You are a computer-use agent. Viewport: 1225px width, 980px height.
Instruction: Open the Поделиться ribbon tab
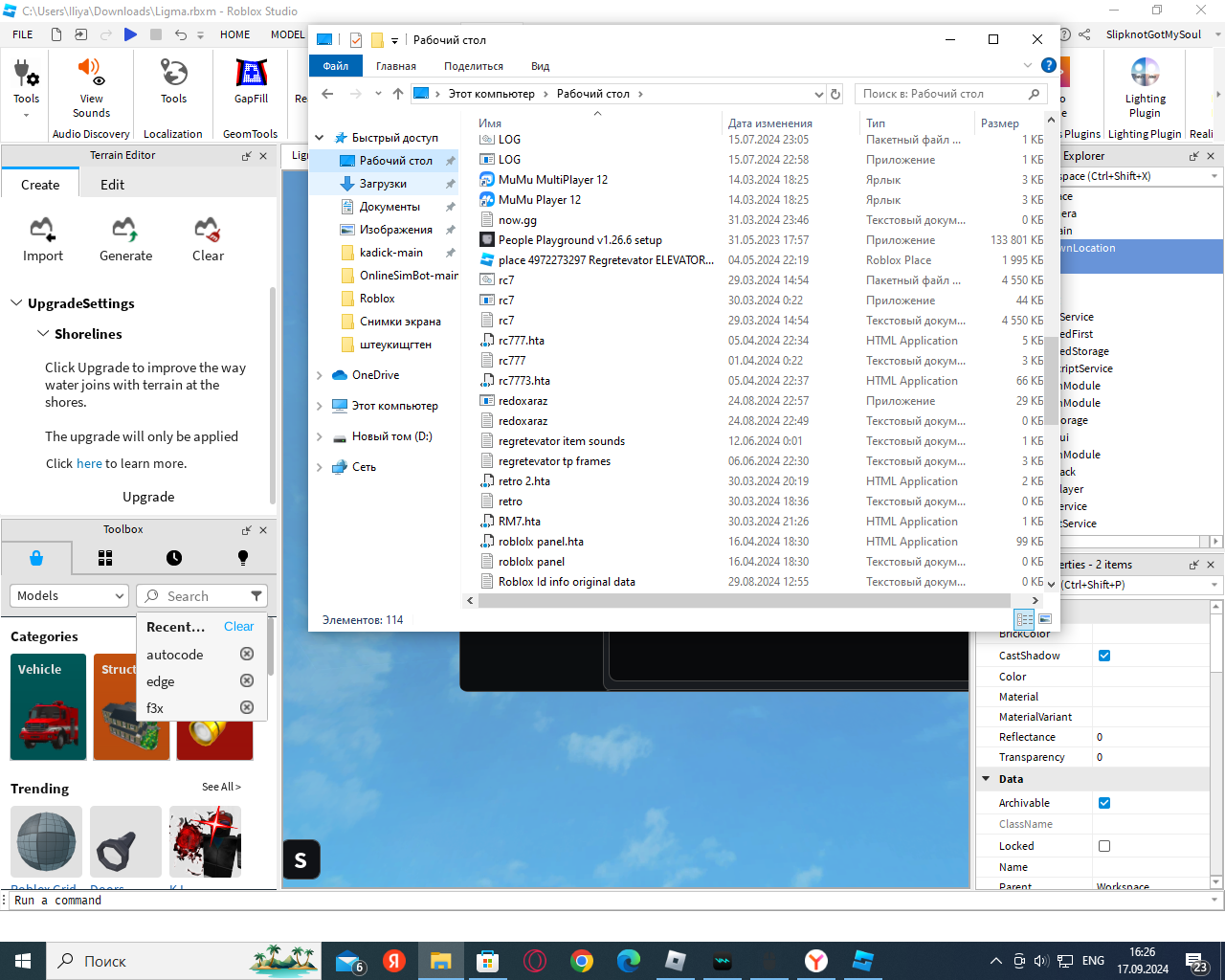click(x=474, y=66)
